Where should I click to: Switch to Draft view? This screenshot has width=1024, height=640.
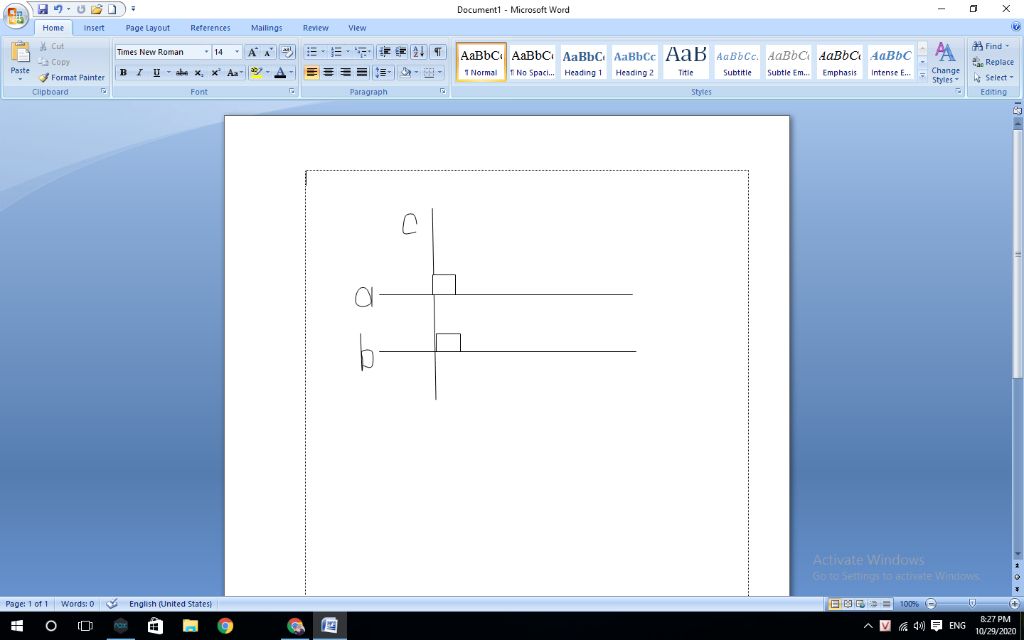886,604
